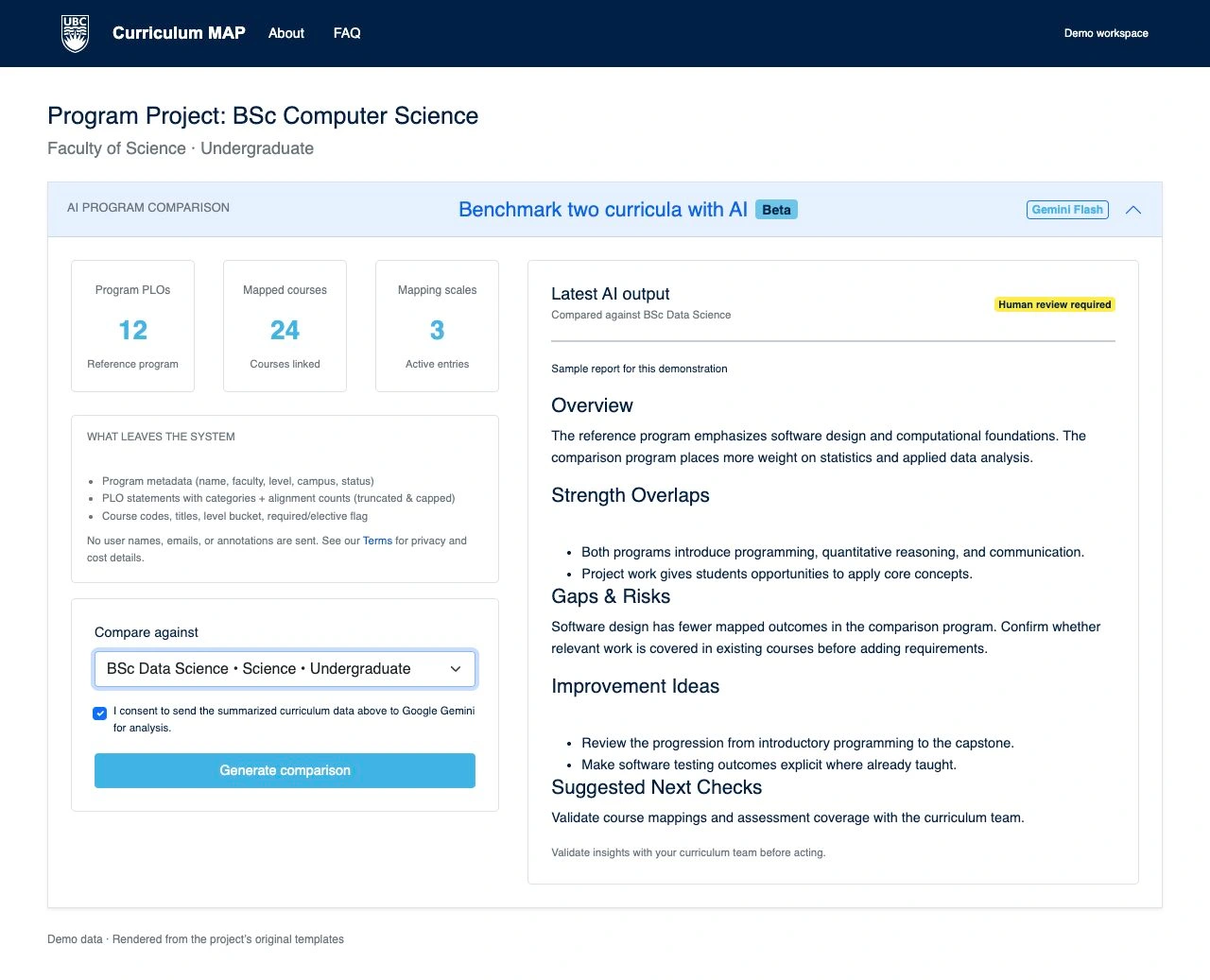Click the Beta badge

click(x=776, y=210)
